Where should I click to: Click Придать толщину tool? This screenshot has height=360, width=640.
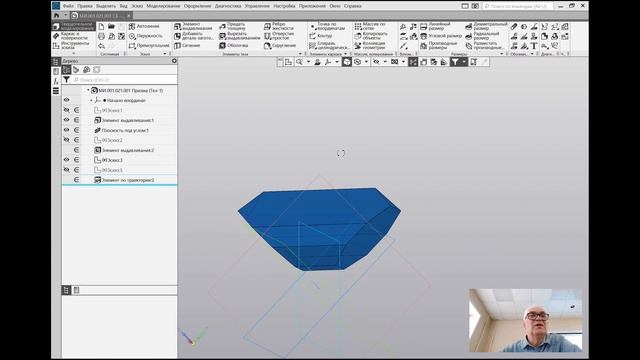232,27
